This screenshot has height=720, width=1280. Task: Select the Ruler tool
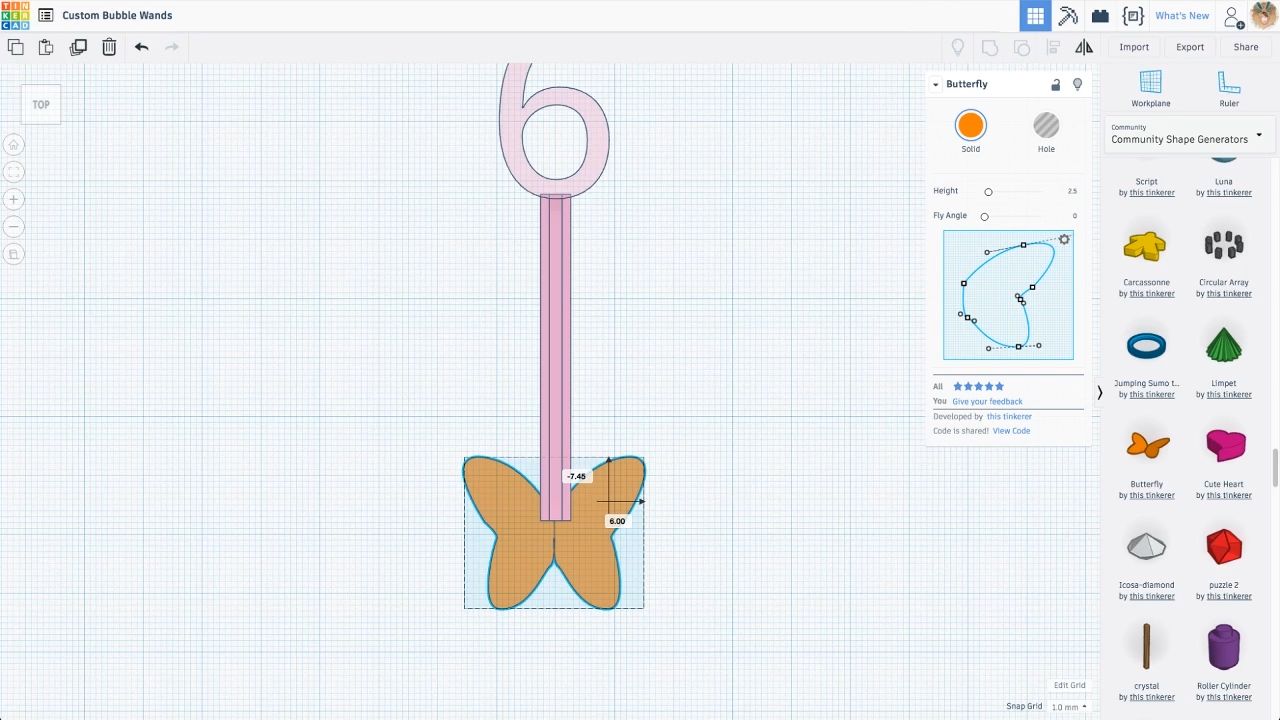tap(1229, 90)
